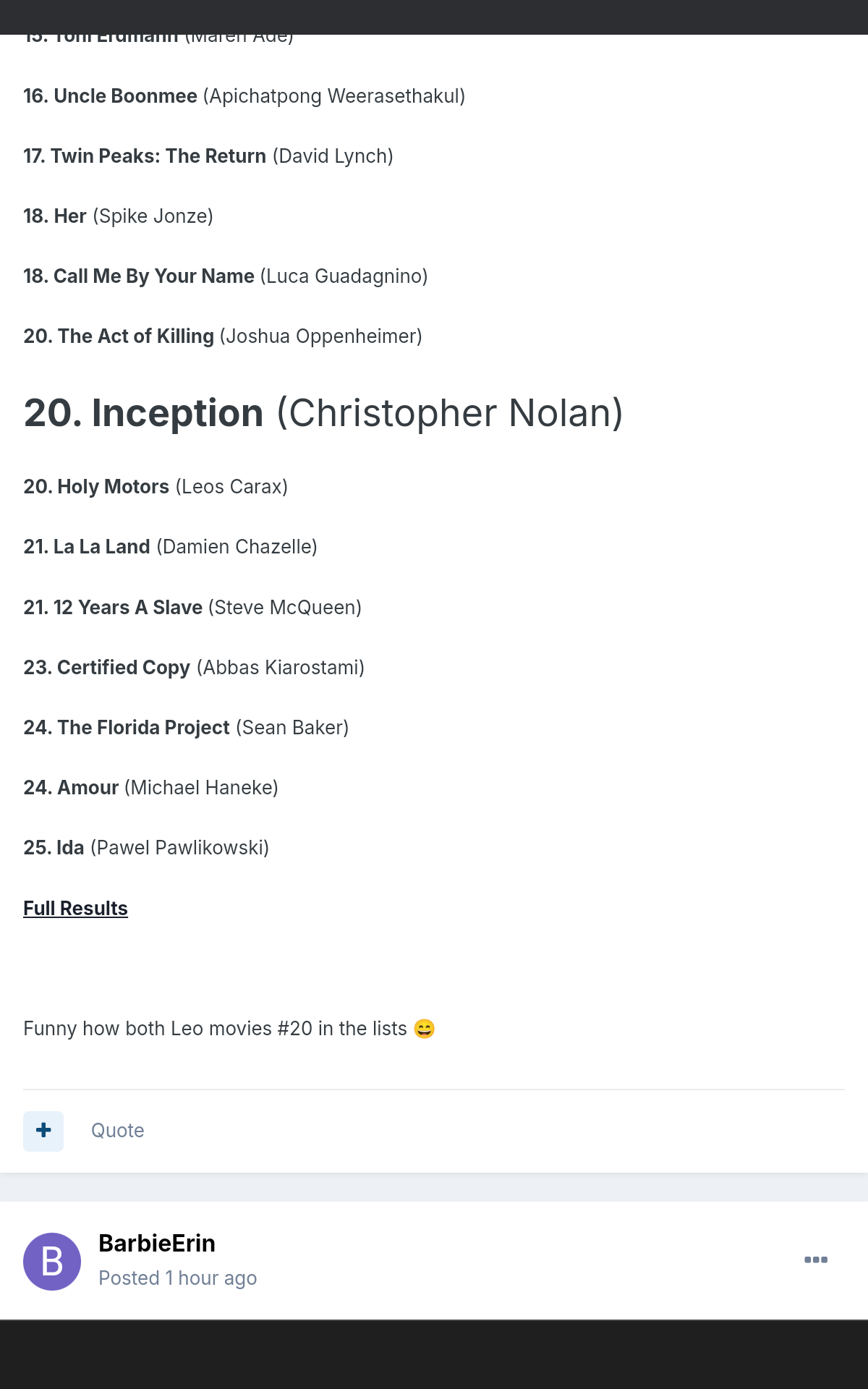The image size is (868, 1389).
Task: Click the 'Funny how both Leo movies' comment
Action: point(215,1029)
